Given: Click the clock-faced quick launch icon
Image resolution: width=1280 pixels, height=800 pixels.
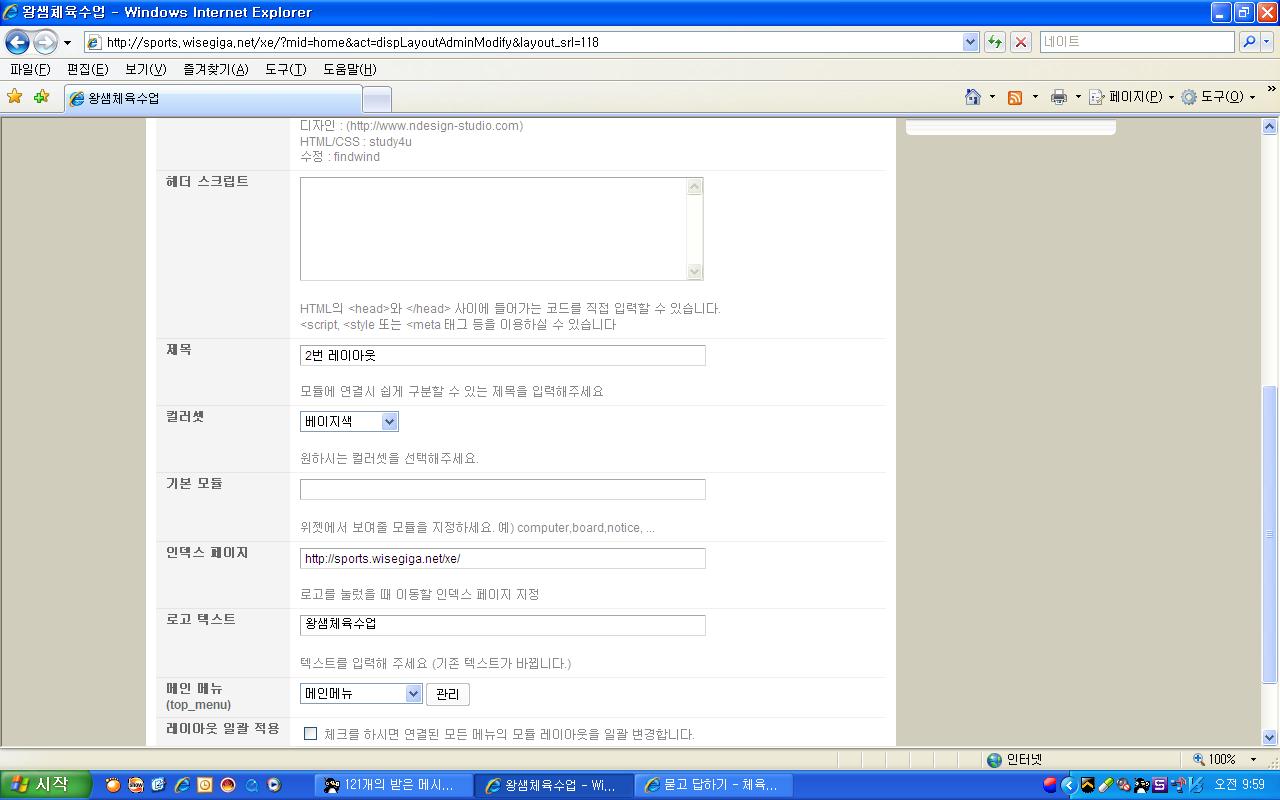Looking at the screenshot, I should (205, 785).
